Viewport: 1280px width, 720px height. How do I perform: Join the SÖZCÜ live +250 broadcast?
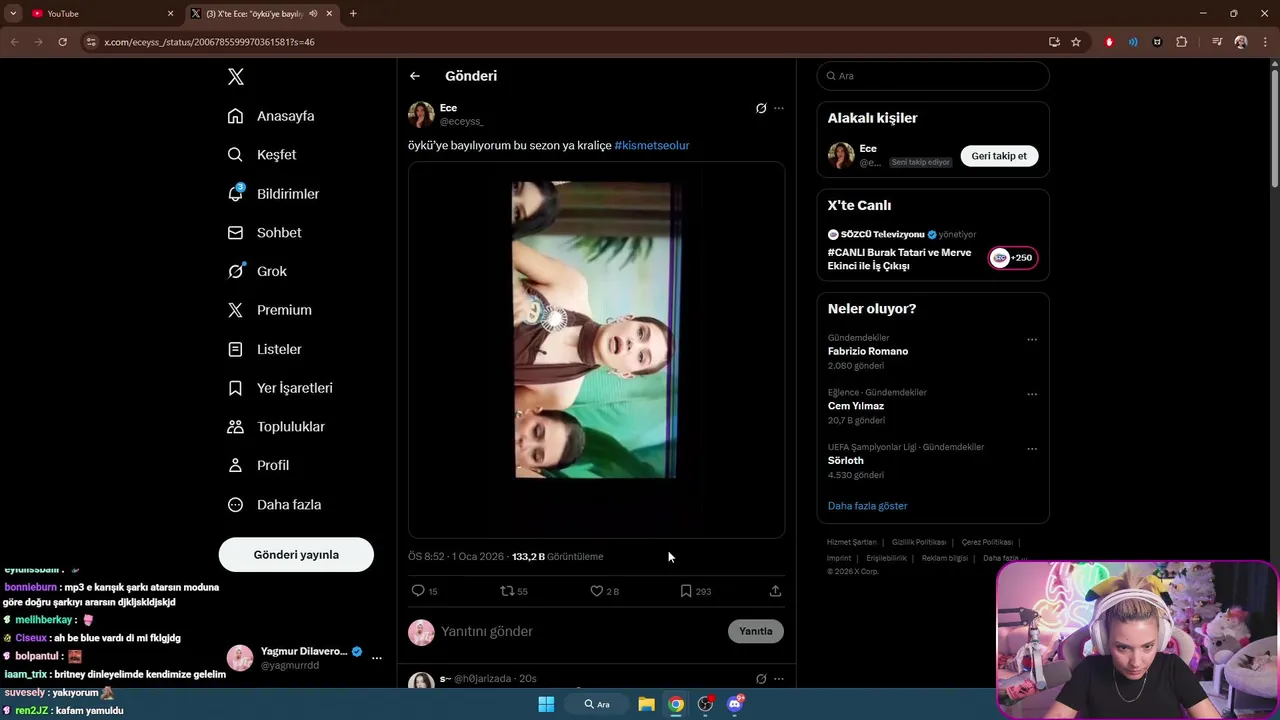pos(1013,258)
